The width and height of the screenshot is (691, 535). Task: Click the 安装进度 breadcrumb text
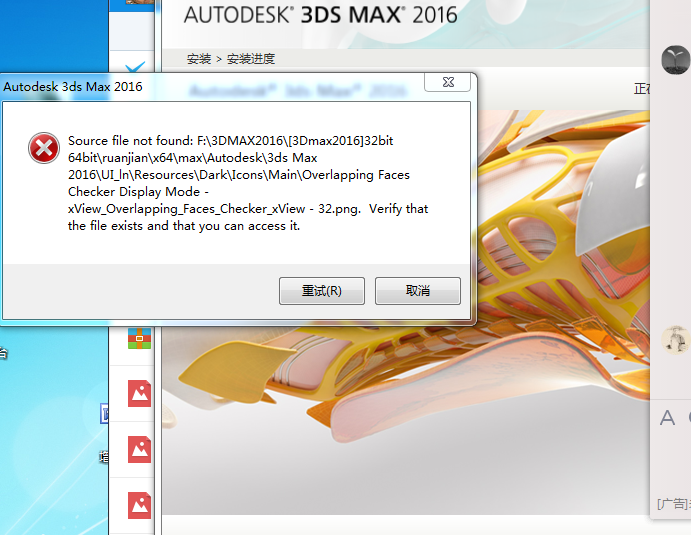(251, 59)
